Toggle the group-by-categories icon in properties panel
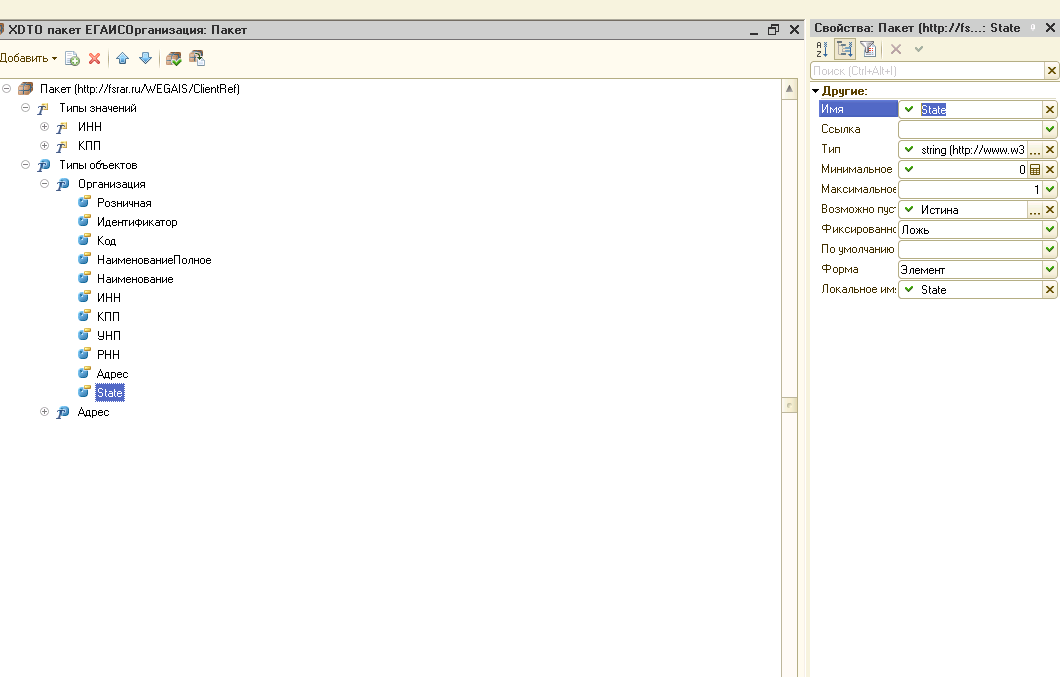This screenshot has width=1060, height=677. [x=844, y=49]
